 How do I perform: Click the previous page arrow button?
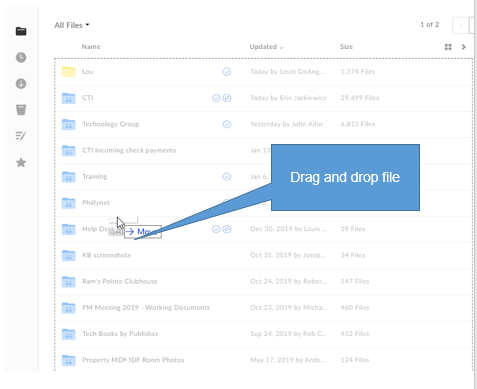click(x=461, y=25)
